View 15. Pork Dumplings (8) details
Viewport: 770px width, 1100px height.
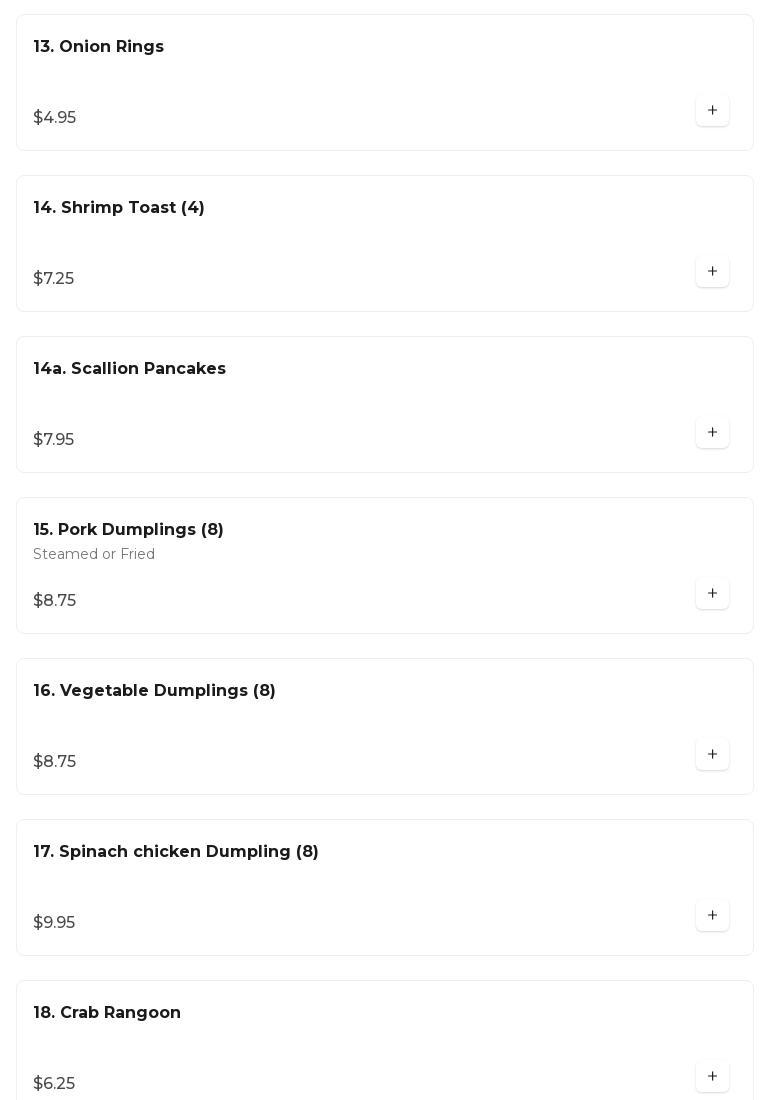(x=128, y=530)
